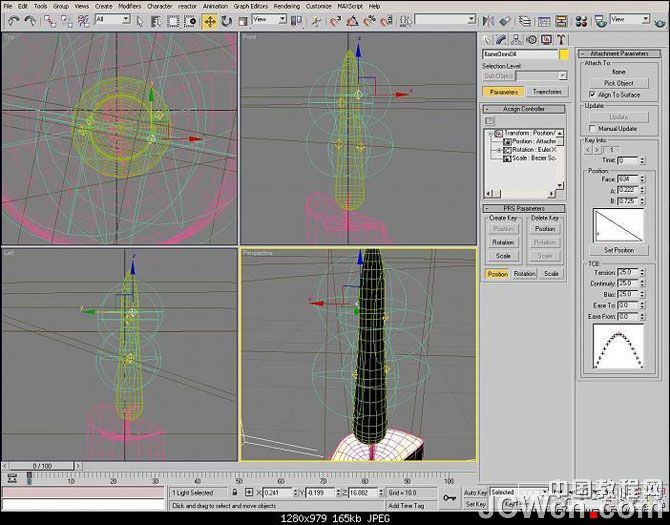Toggle the Spinner Snap icon
Viewport: 670px width, 525px height.
click(386, 21)
